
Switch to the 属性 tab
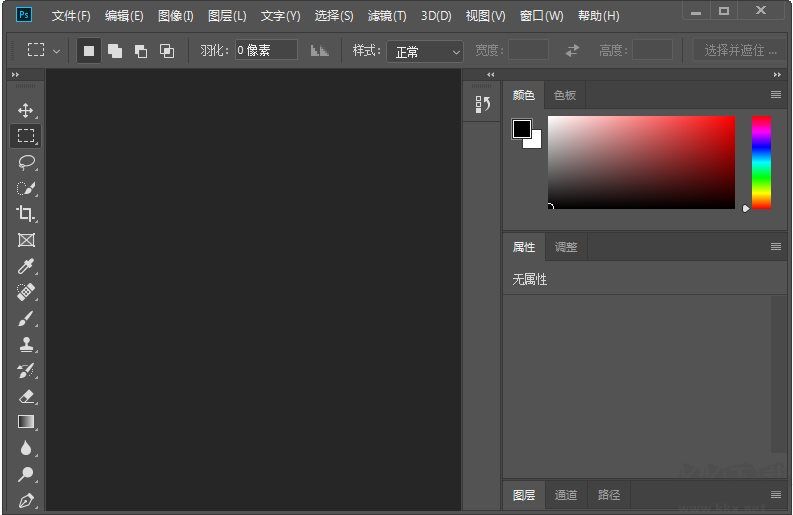coord(524,247)
